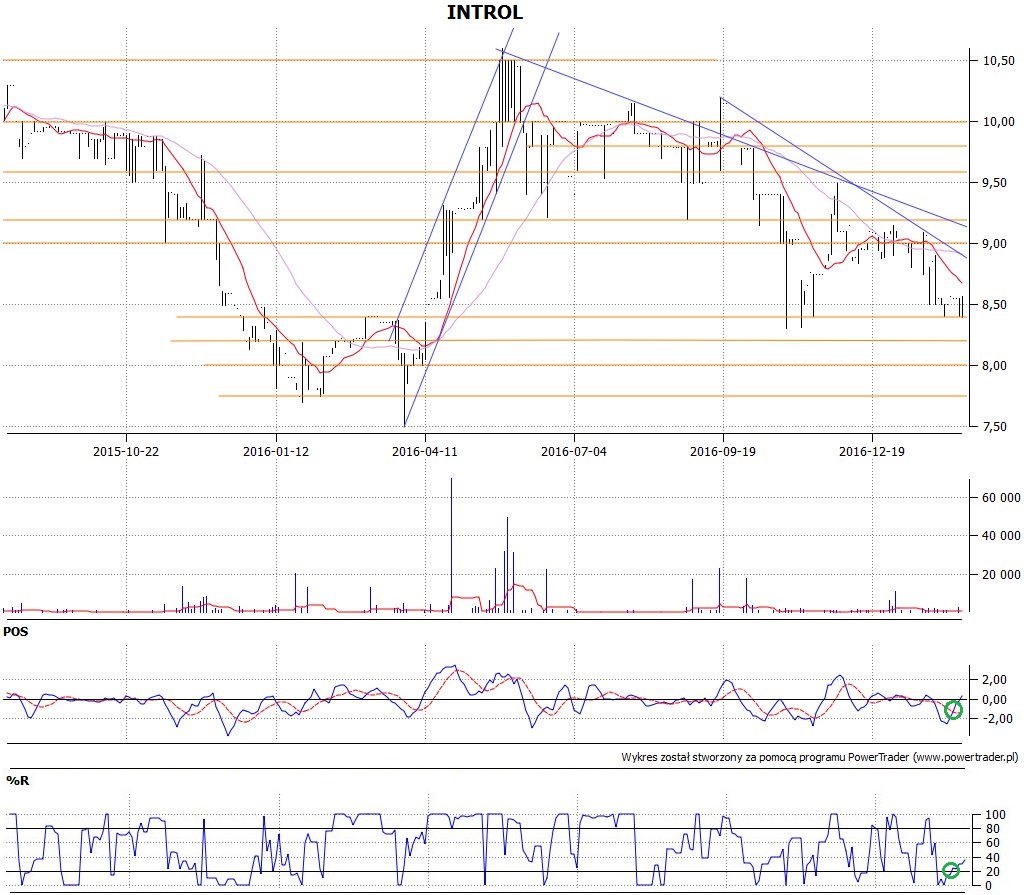The image size is (1024, 895).
Task: Click the tallest volume bar near 2016-04-11
Action: click(451, 545)
